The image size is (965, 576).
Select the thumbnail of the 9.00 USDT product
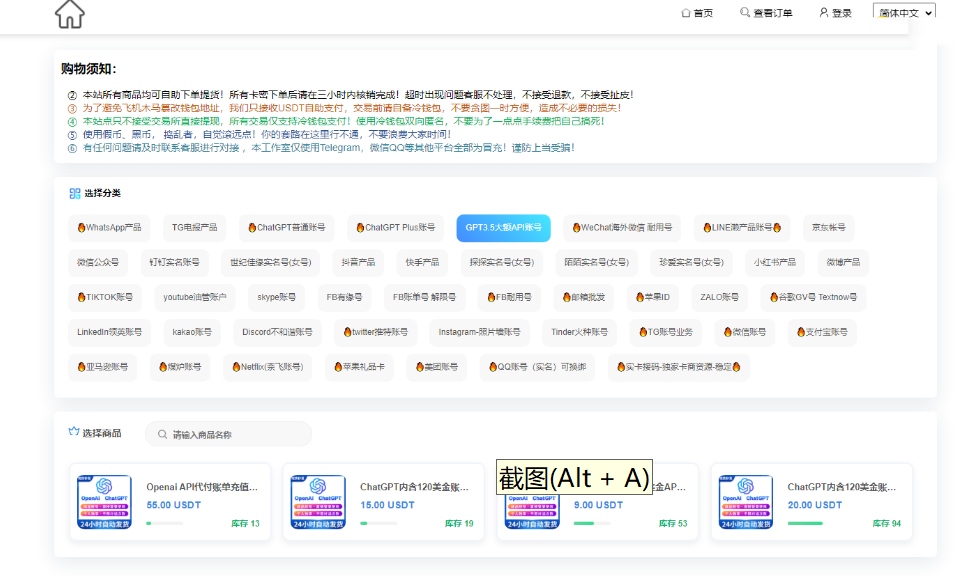coord(532,502)
